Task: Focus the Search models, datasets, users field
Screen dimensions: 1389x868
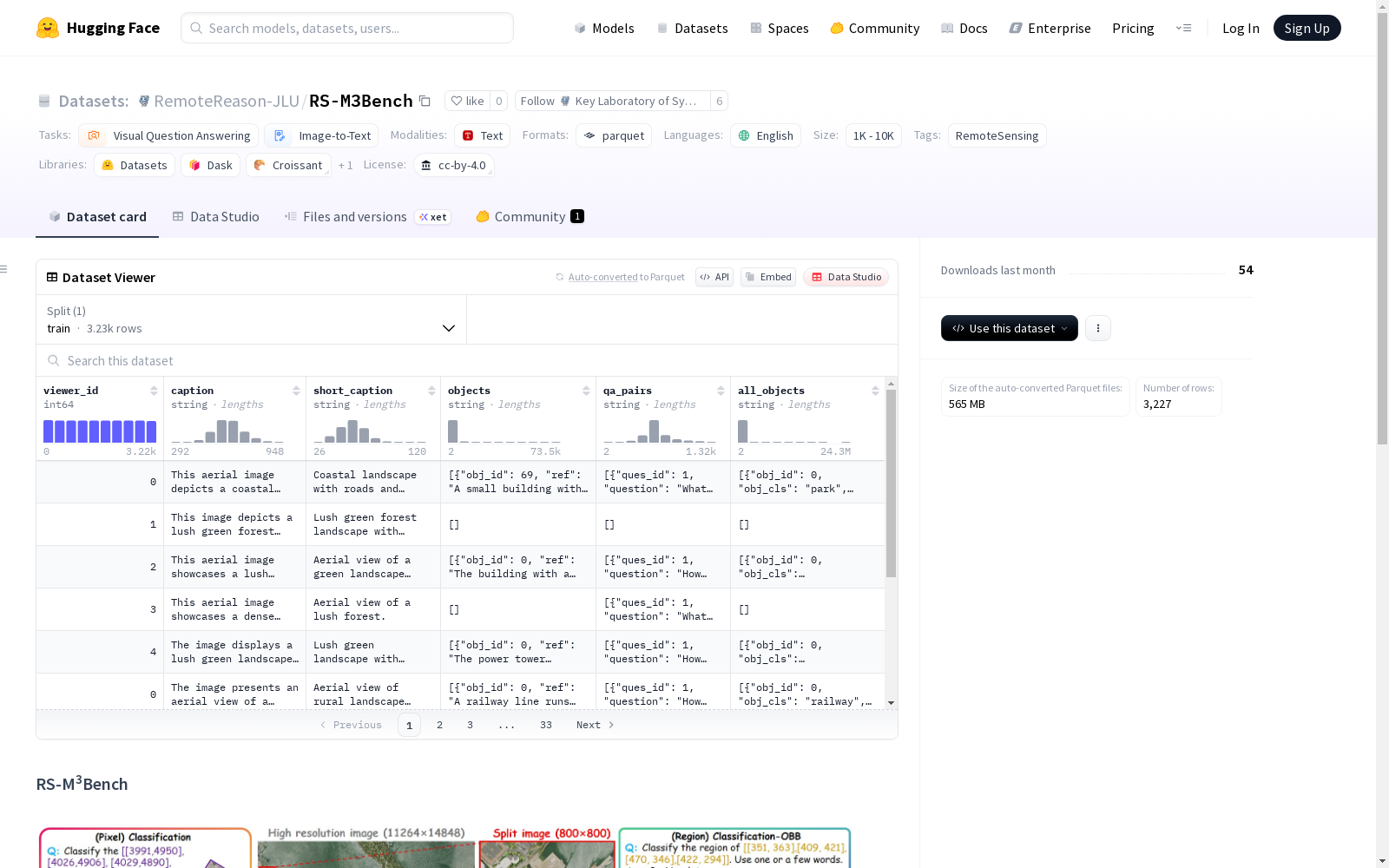Action: click(347, 28)
